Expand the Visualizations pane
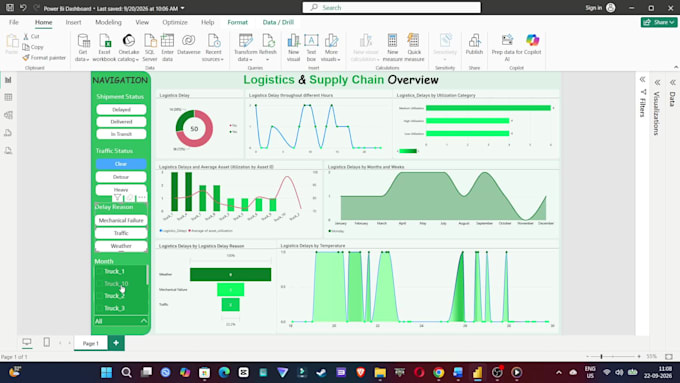The height and width of the screenshot is (383, 680). pyautogui.click(x=657, y=82)
